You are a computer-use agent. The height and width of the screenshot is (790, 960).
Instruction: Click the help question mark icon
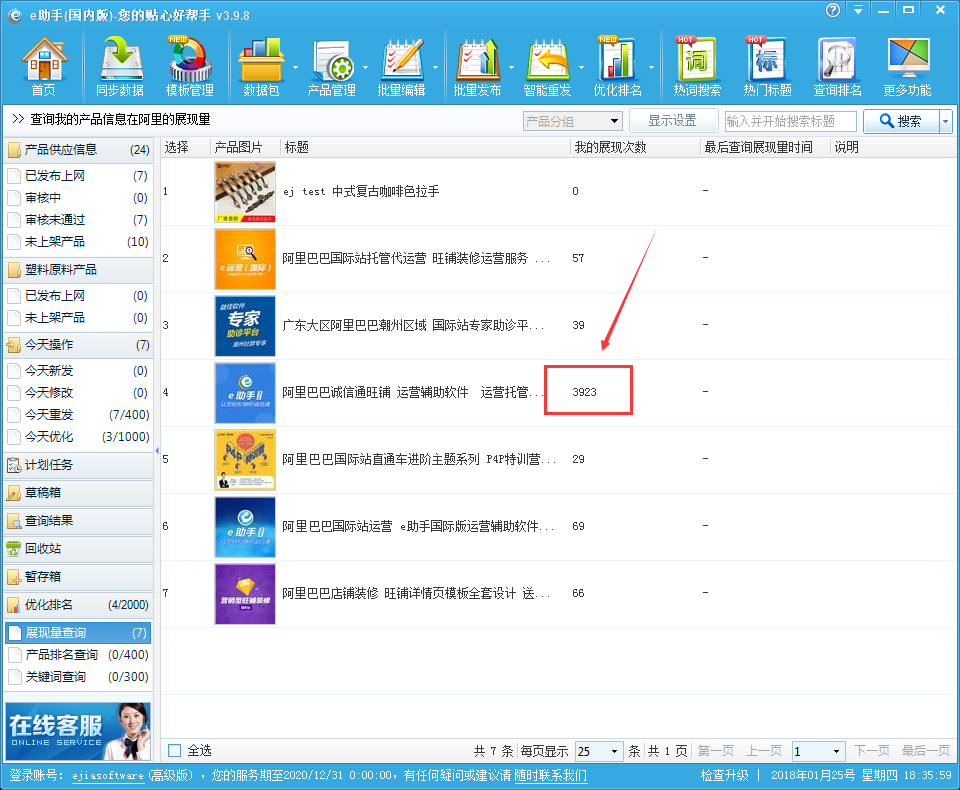pos(833,10)
